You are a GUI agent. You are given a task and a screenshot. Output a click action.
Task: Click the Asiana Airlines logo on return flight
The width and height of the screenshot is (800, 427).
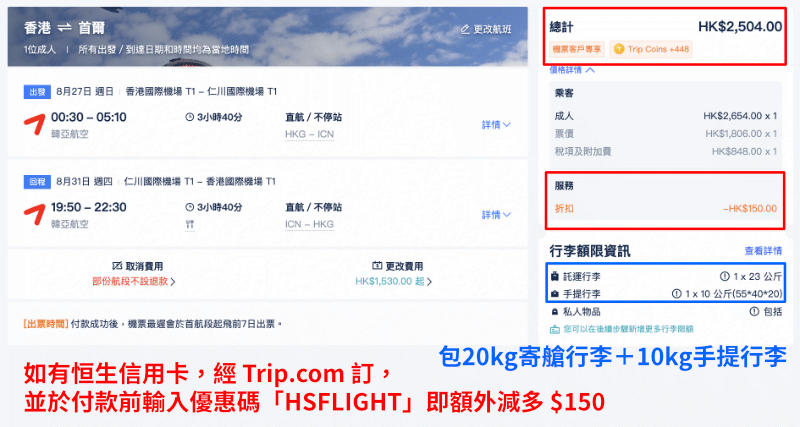[35, 214]
